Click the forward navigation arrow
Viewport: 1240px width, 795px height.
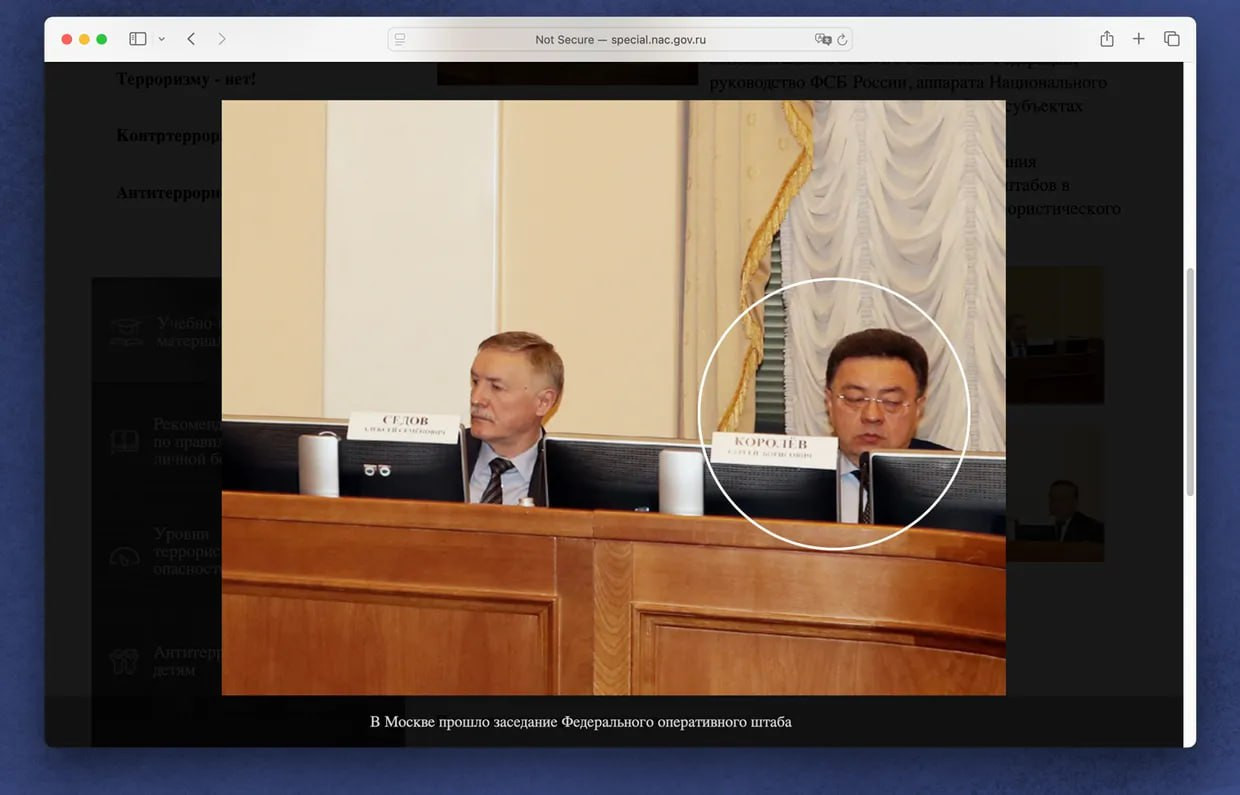(x=222, y=39)
